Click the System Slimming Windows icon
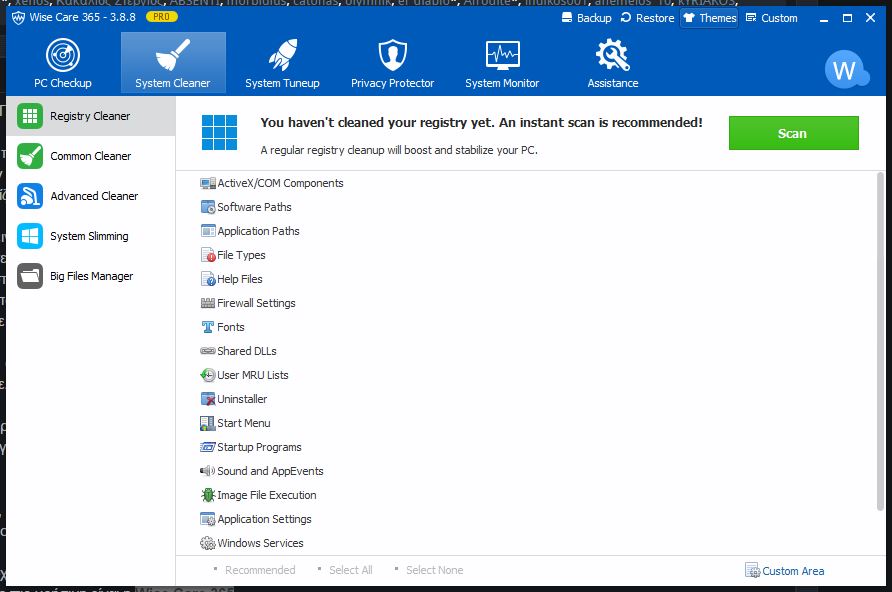 pyautogui.click(x=30, y=236)
